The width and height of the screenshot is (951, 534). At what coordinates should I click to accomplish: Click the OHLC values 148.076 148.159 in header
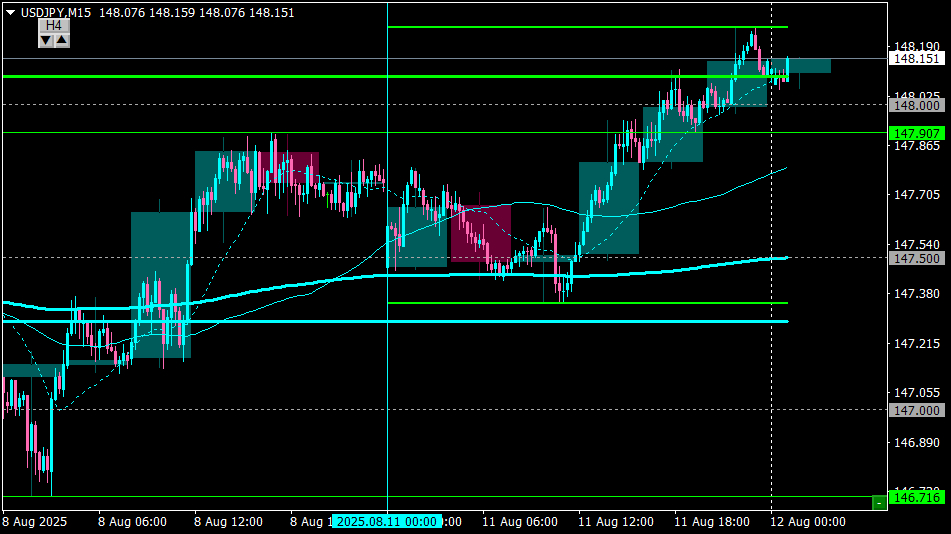pyautogui.click(x=147, y=13)
